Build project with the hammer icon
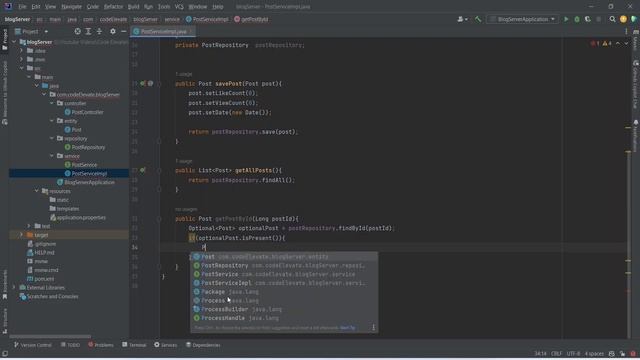 [x=478, y=19]
